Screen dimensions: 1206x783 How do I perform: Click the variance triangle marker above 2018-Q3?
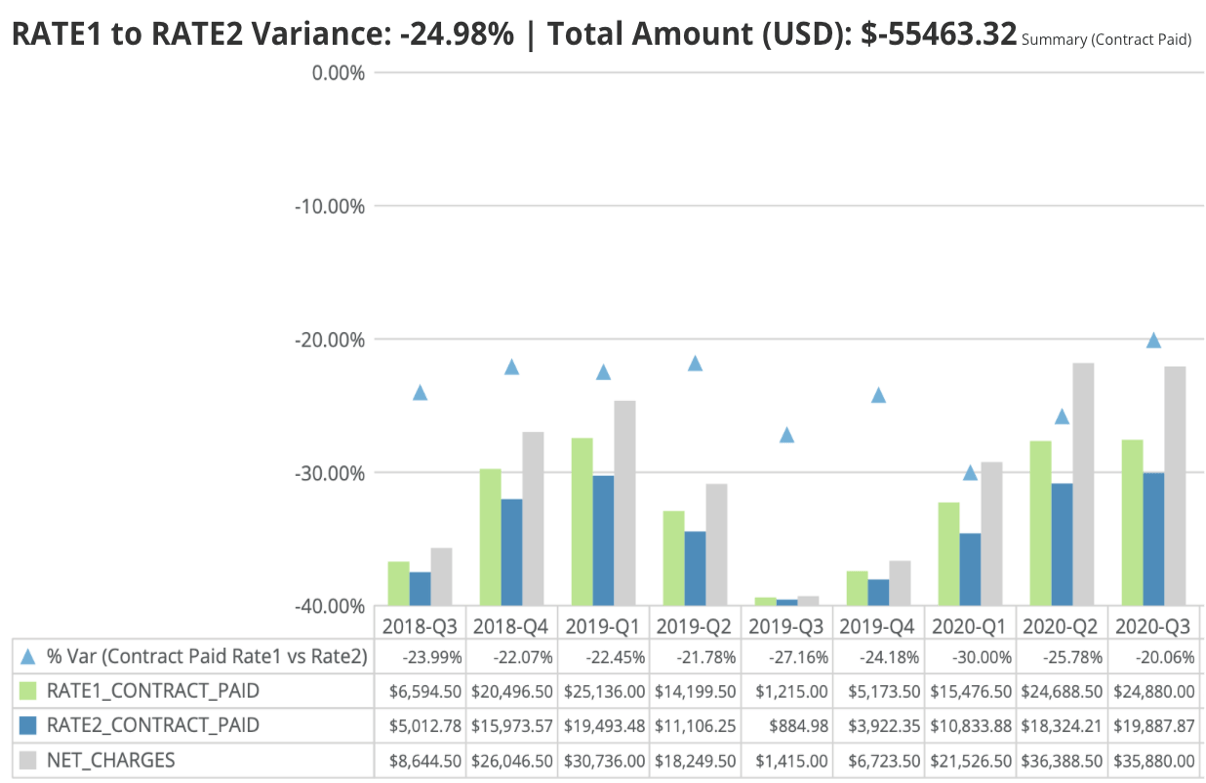[x=419, y=393]
